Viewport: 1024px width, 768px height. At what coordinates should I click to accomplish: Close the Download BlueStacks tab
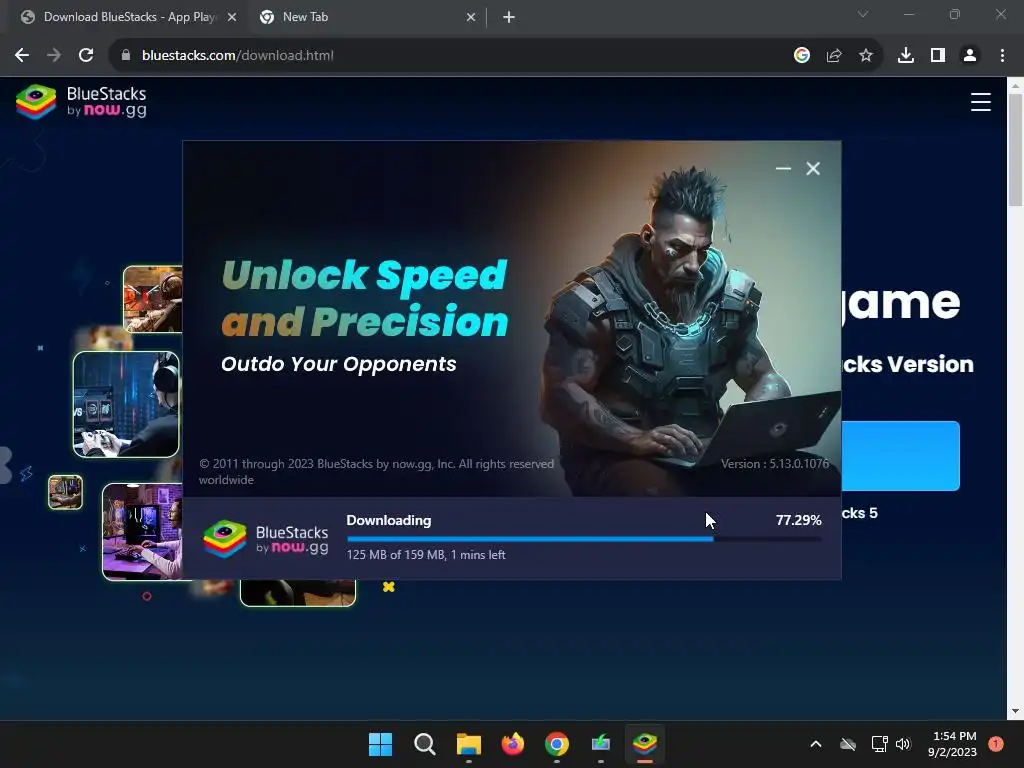232,17
